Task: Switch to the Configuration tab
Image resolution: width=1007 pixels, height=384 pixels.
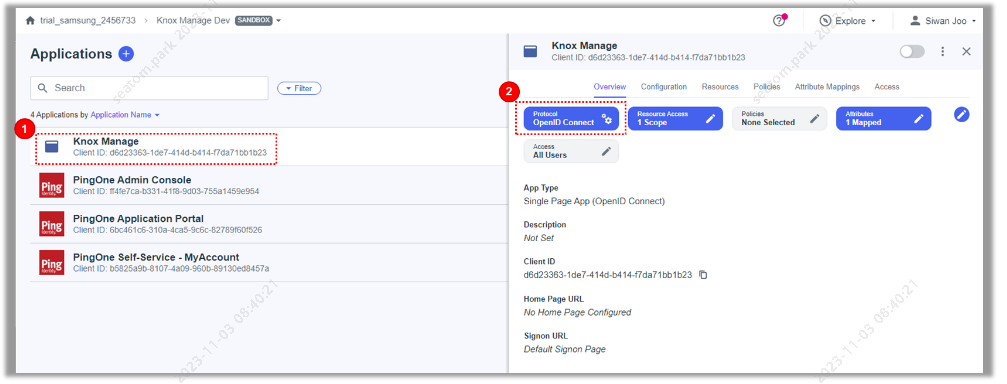Action: [x=664, y=87]
